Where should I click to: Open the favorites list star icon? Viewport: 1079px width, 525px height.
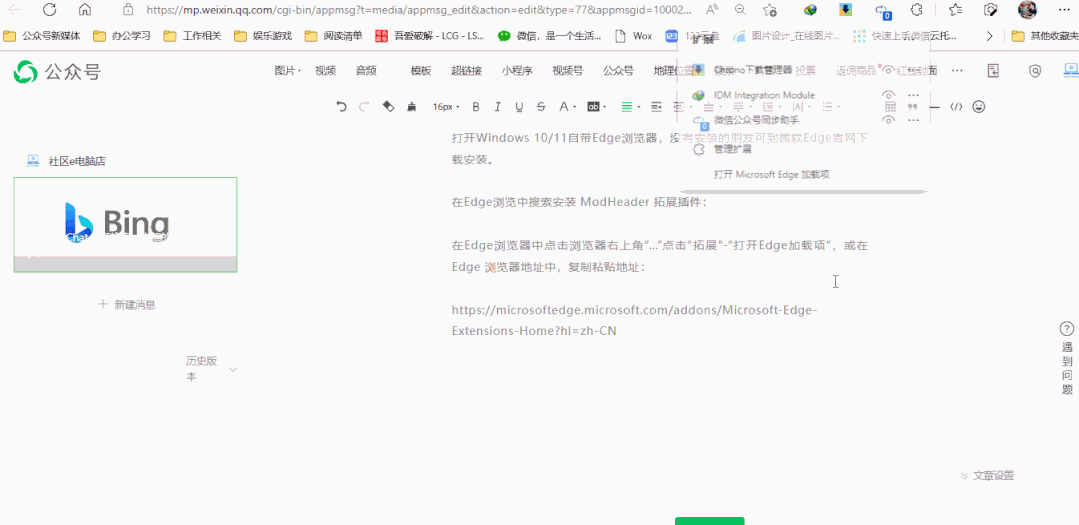tap(954, 10)
